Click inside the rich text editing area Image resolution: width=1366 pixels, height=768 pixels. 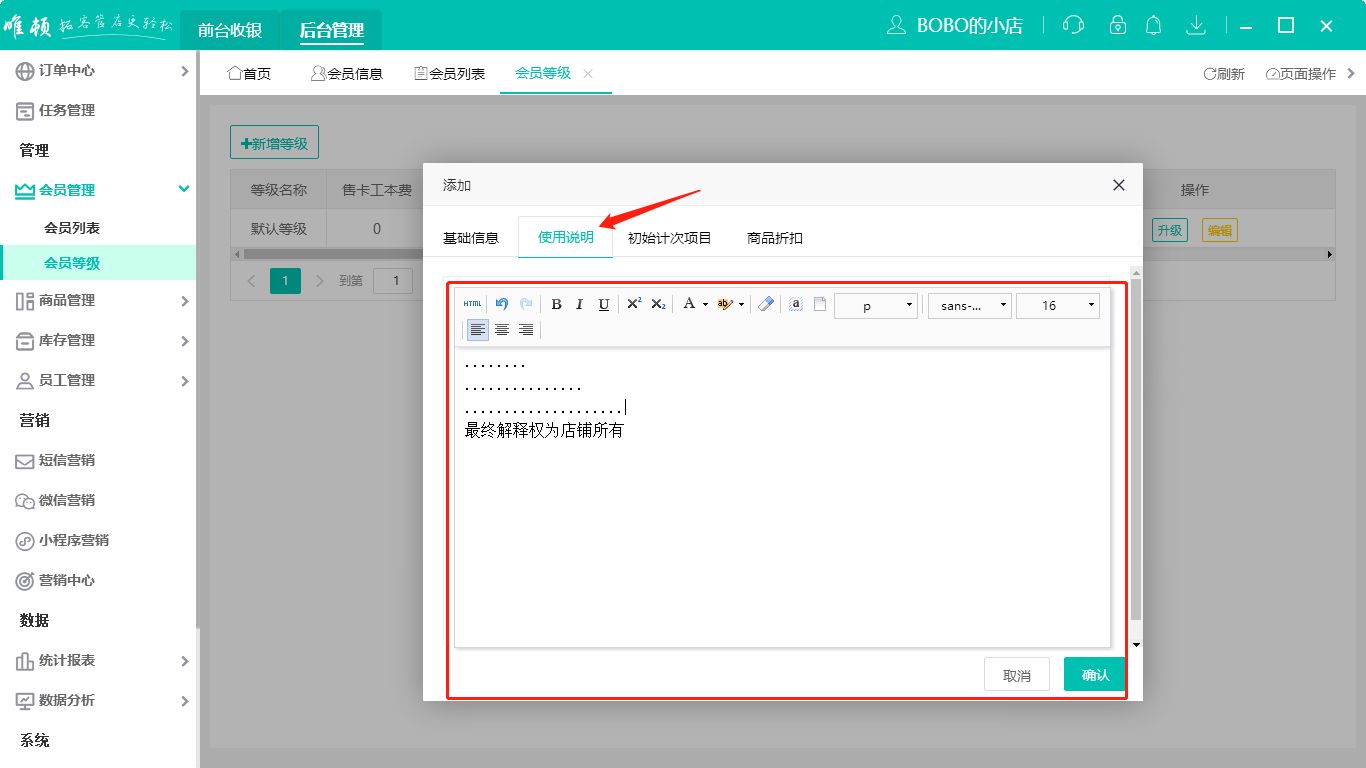pos(782,497)
